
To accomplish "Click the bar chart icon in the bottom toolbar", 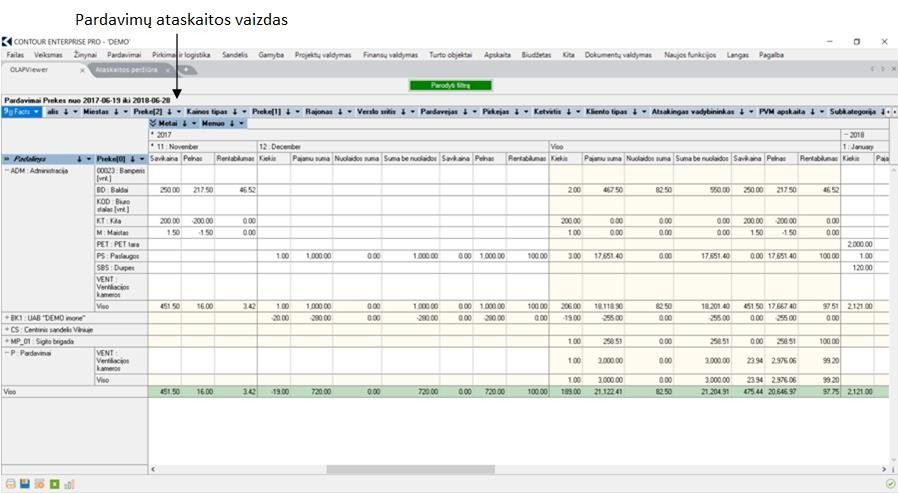I will tap(69, 484).
